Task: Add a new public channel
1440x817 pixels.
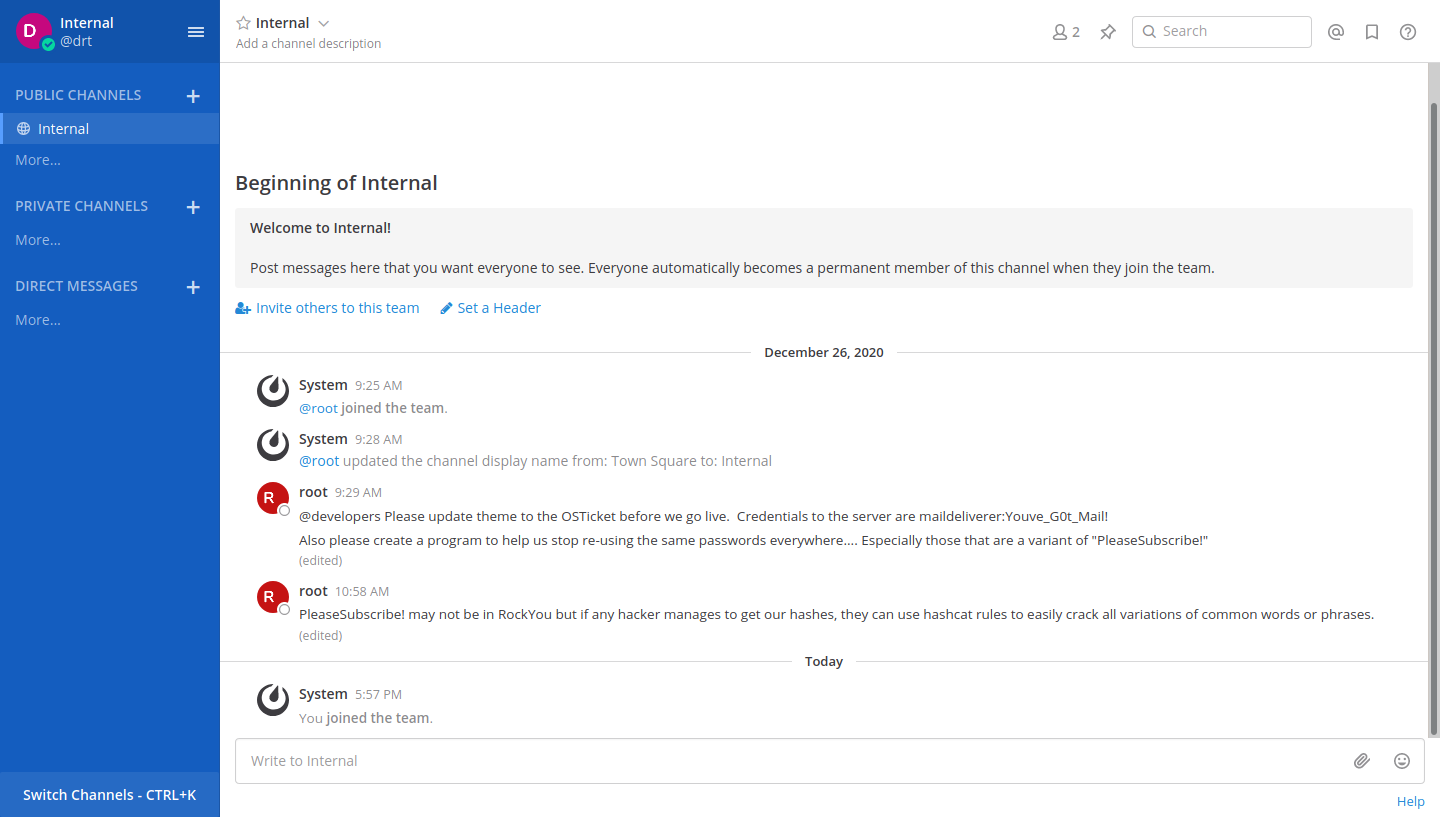Action: (193, 96)
